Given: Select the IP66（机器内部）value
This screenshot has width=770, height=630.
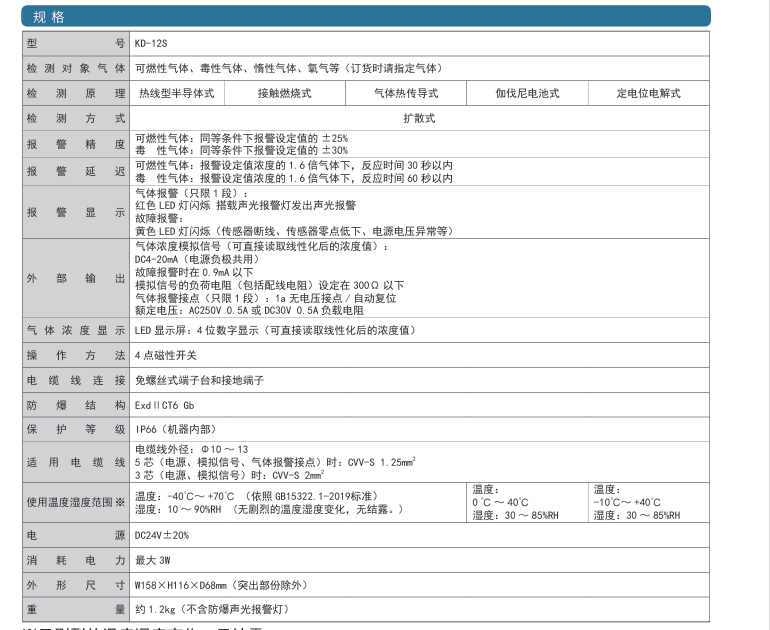Looking at the screenshot, I should (176, 429).
